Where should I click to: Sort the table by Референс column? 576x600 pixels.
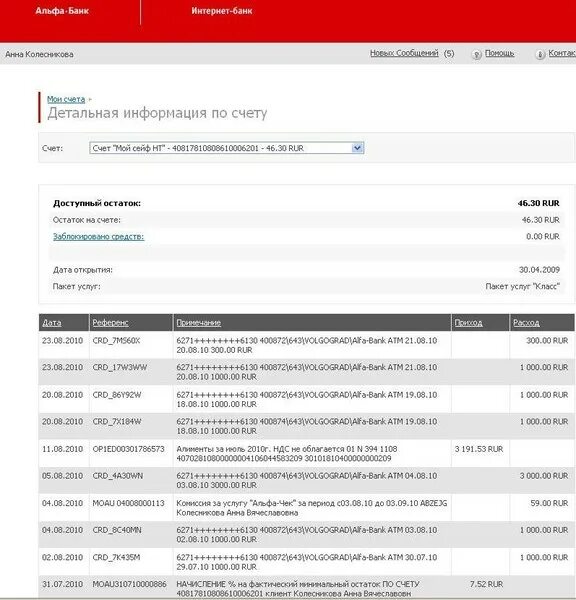[110, 323]
